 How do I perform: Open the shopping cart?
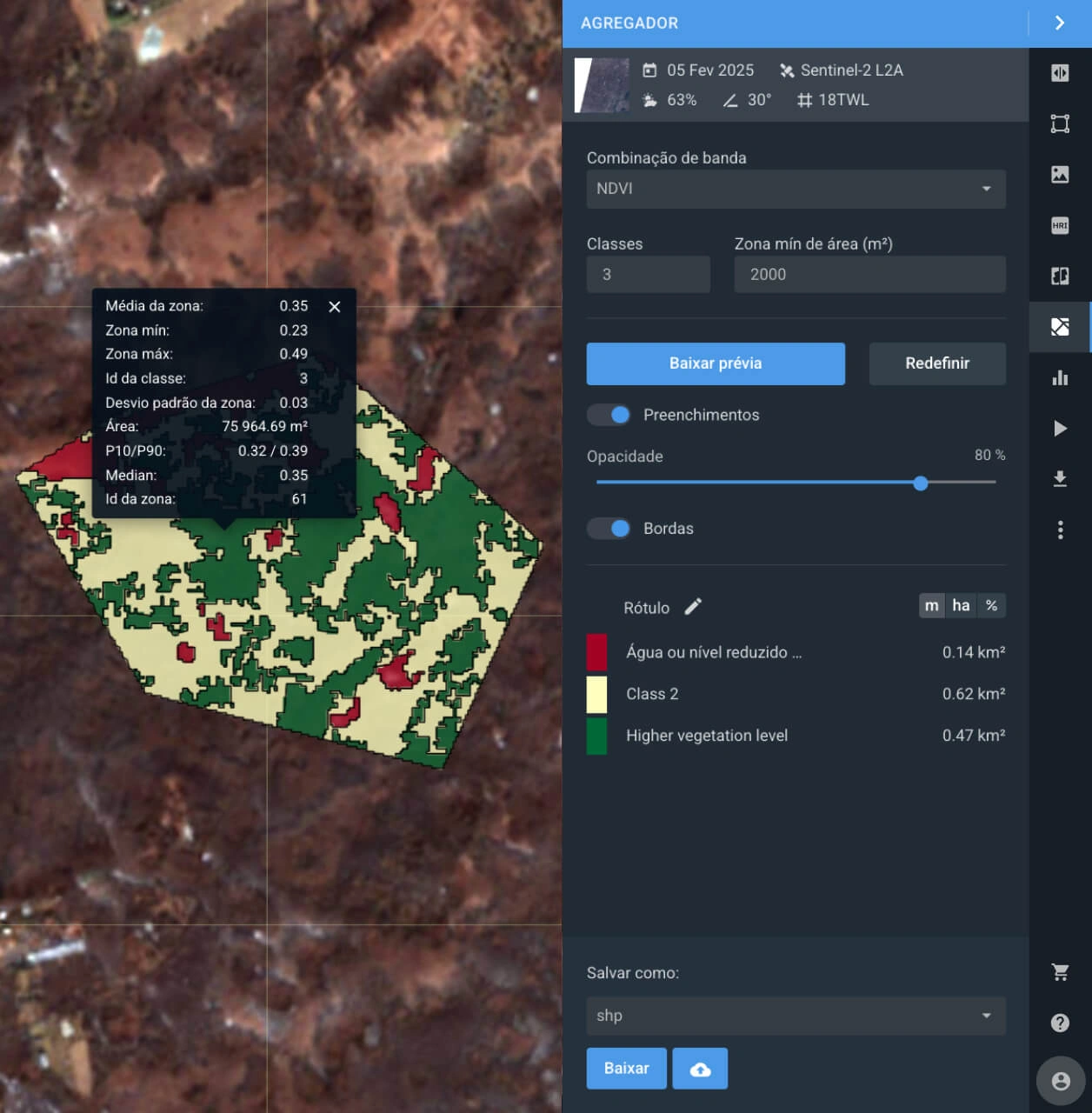1061,972
